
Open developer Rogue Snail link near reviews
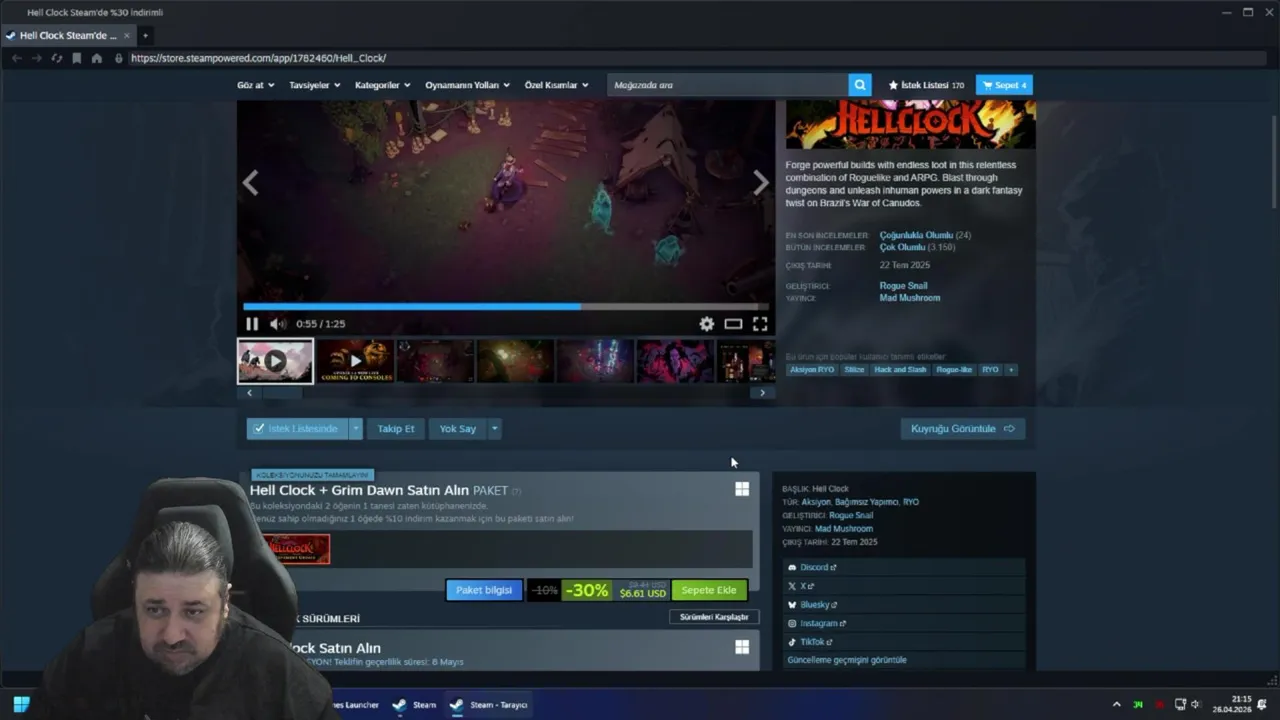click(903, 286)
